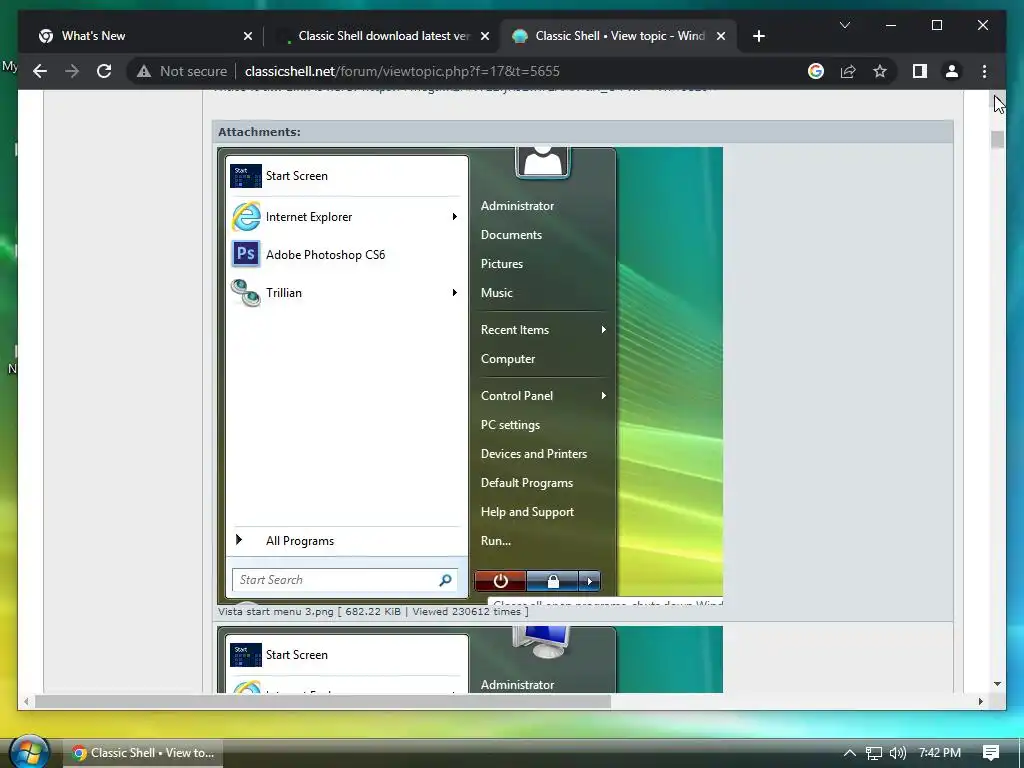The height and width of the screenshot is (768, 1024).
Task: Go back to the previous page
Action: (x=40, y=71)
